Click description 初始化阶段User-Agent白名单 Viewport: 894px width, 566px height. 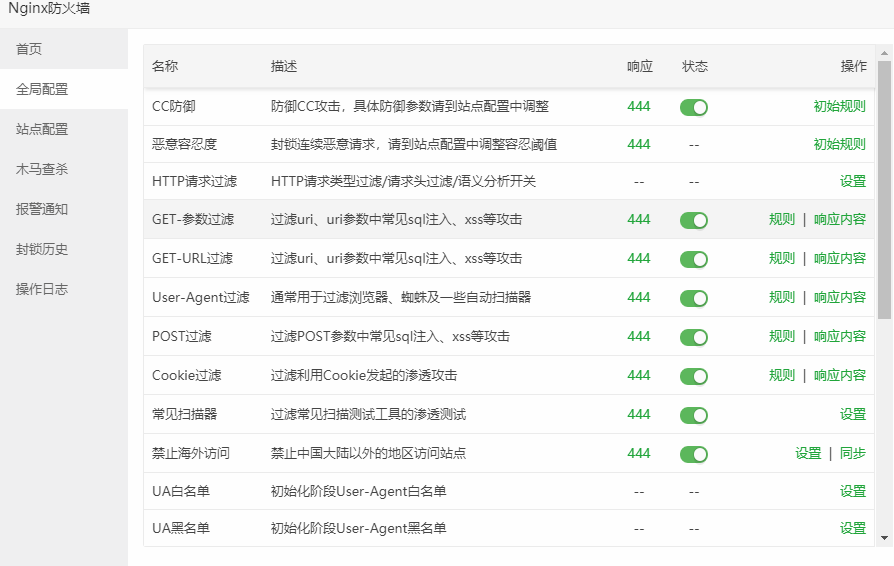coord(358,491)
